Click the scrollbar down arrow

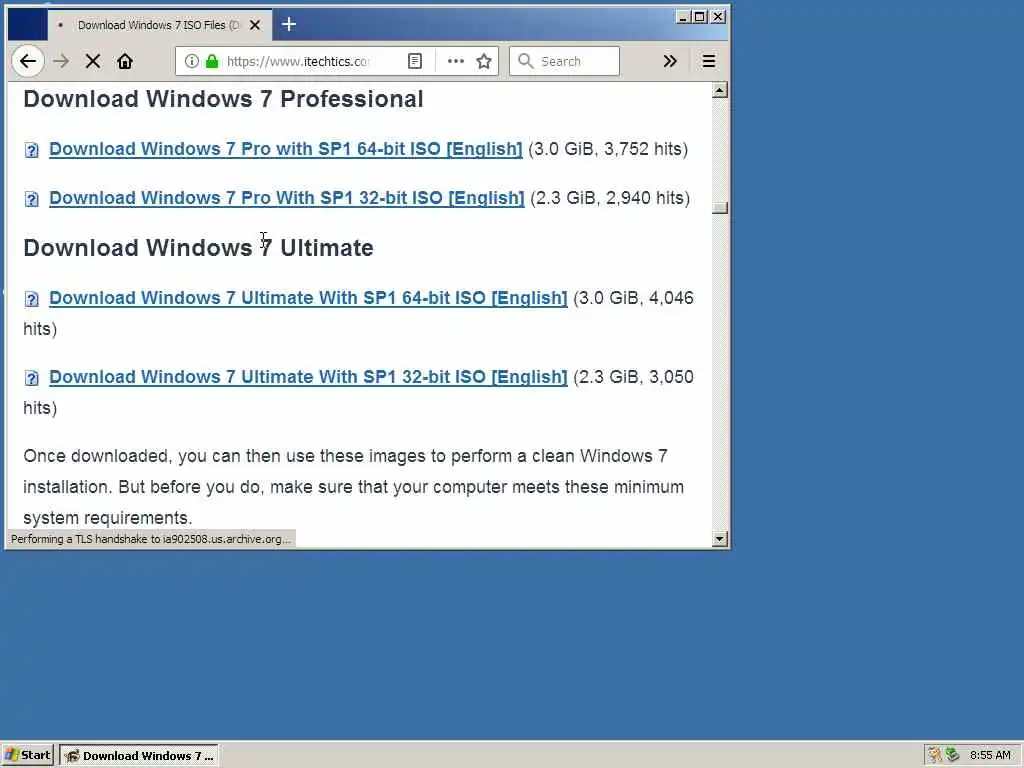pyautogui.click(x=720, y=539)
